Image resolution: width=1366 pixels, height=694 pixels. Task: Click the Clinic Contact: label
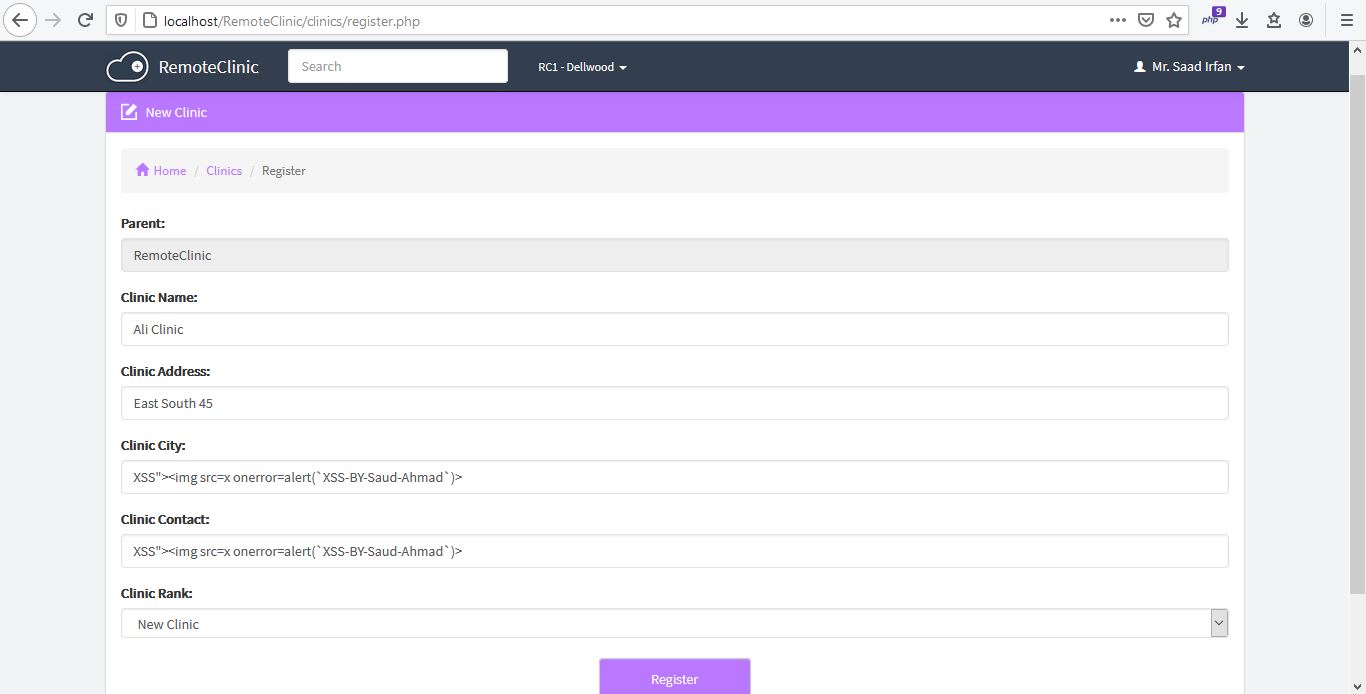165,519
